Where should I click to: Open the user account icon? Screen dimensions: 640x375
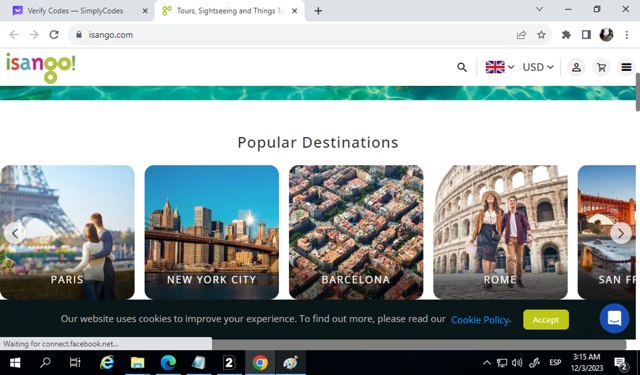coord(576,67)
